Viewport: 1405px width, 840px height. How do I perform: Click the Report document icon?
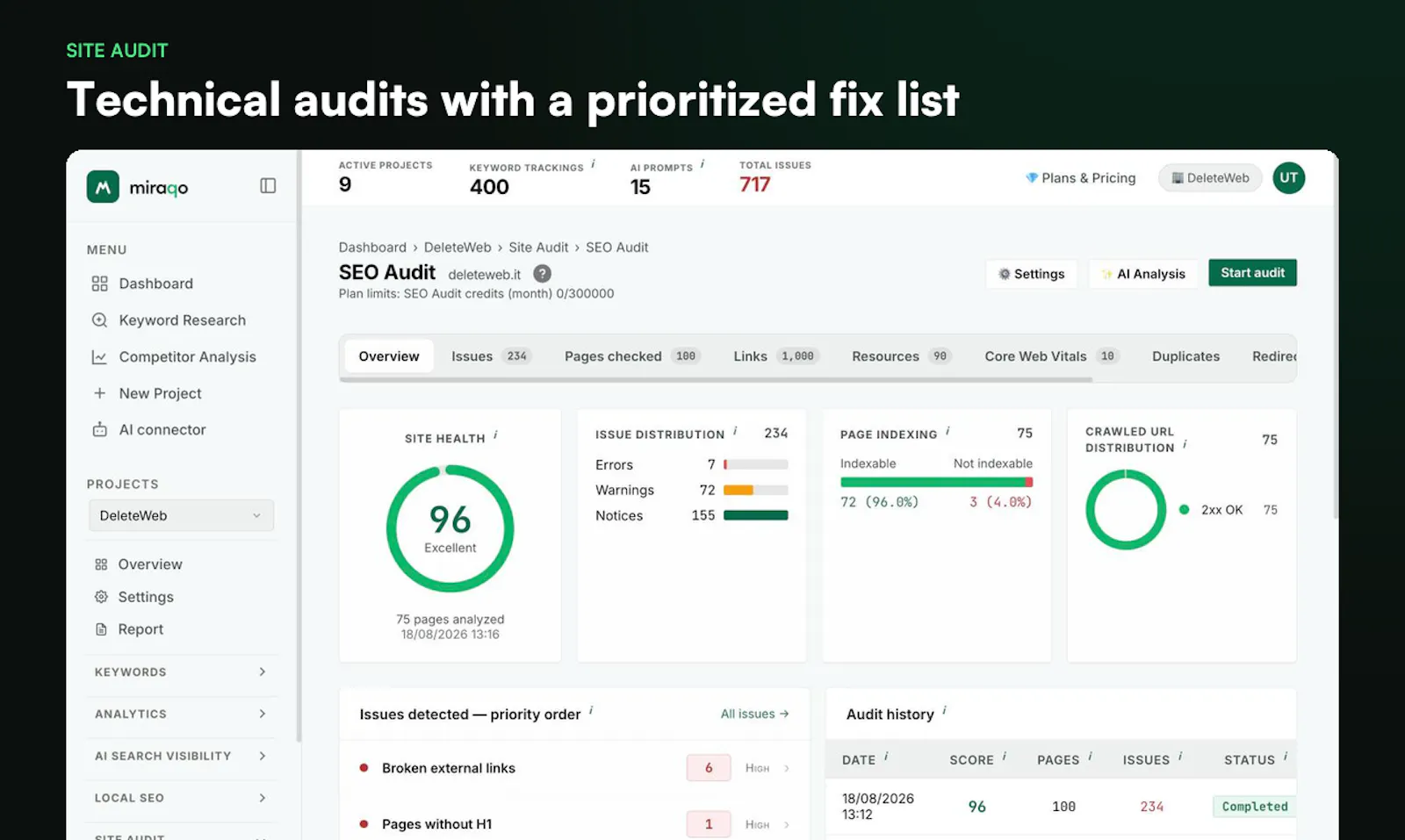(x=101, y=629)
